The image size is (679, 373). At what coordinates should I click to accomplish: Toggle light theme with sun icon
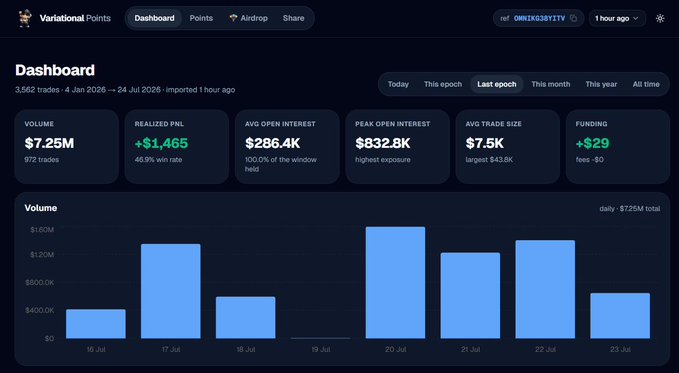click(x=660, y=18)
